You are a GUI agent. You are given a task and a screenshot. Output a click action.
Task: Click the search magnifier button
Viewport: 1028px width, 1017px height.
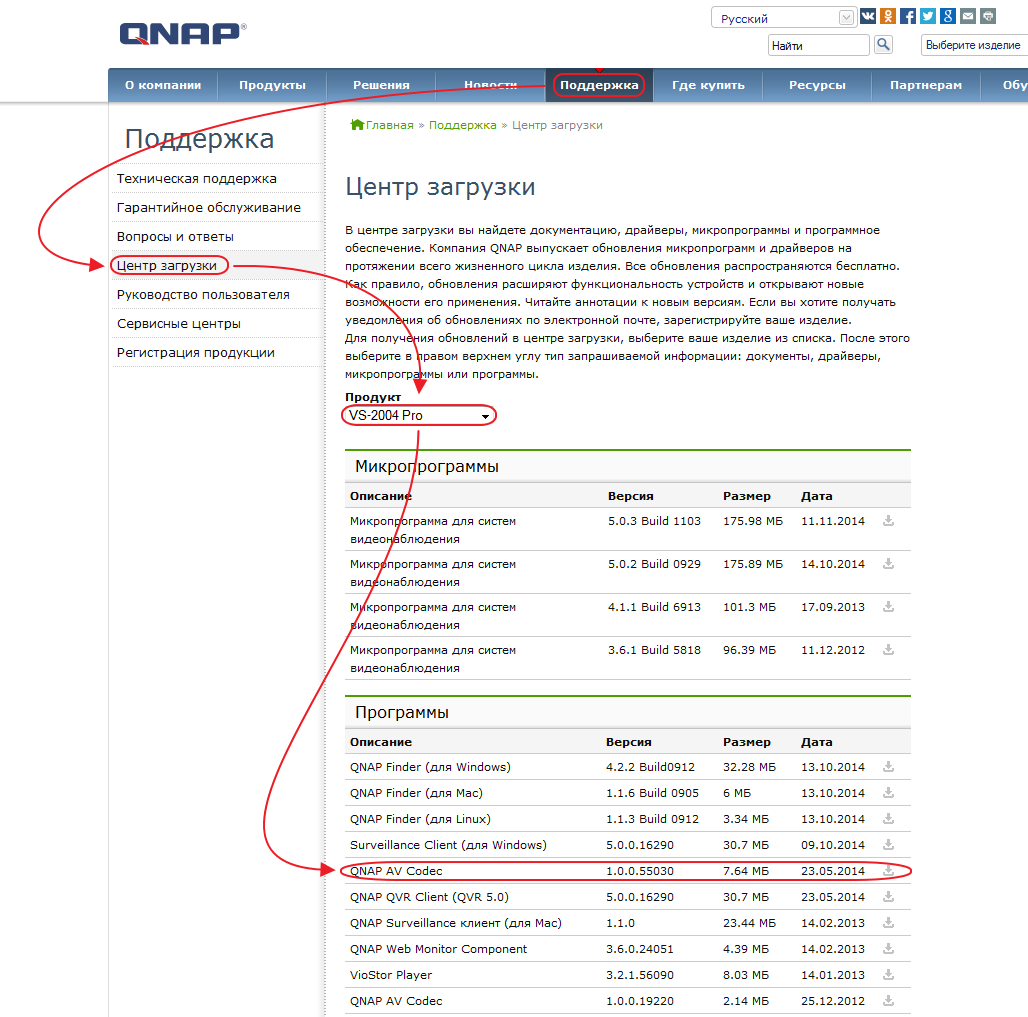coord(883,45)
